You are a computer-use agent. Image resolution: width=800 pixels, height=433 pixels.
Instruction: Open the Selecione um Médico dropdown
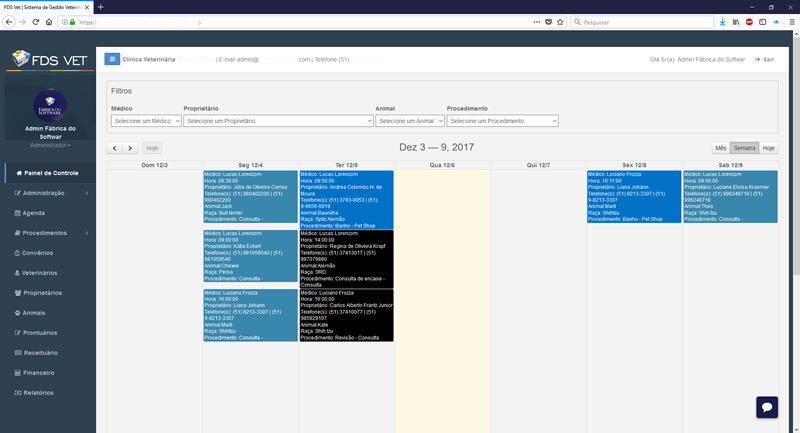[146, 121]
